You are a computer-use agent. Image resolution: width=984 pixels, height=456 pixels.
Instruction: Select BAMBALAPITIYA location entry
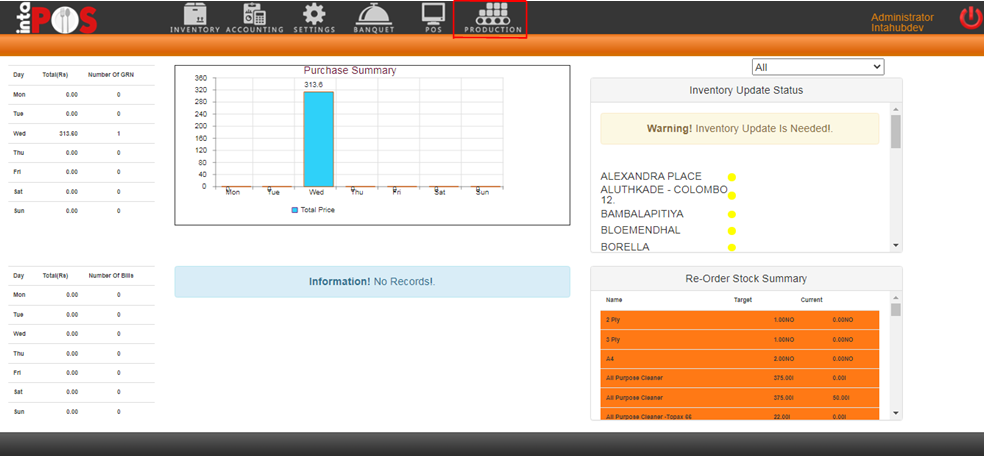(640, 214)
